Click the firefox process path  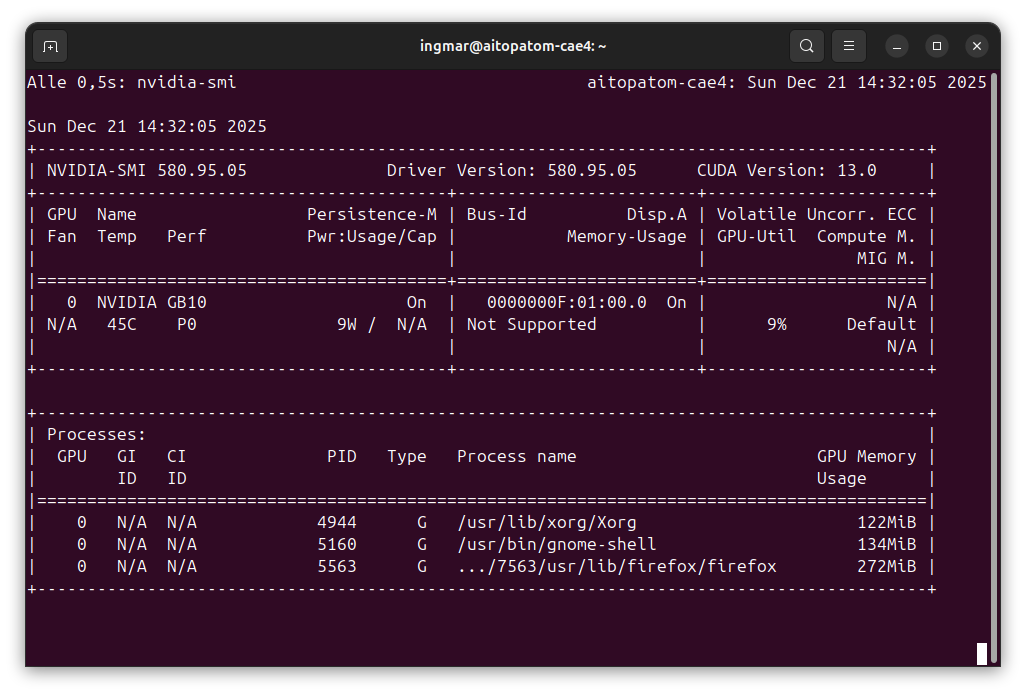pos(616,566)
